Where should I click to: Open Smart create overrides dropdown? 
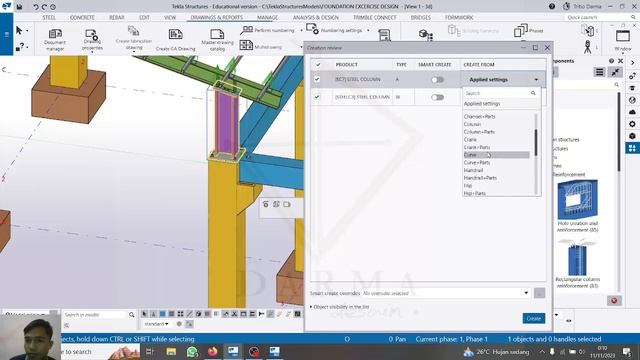click(526, 293)
